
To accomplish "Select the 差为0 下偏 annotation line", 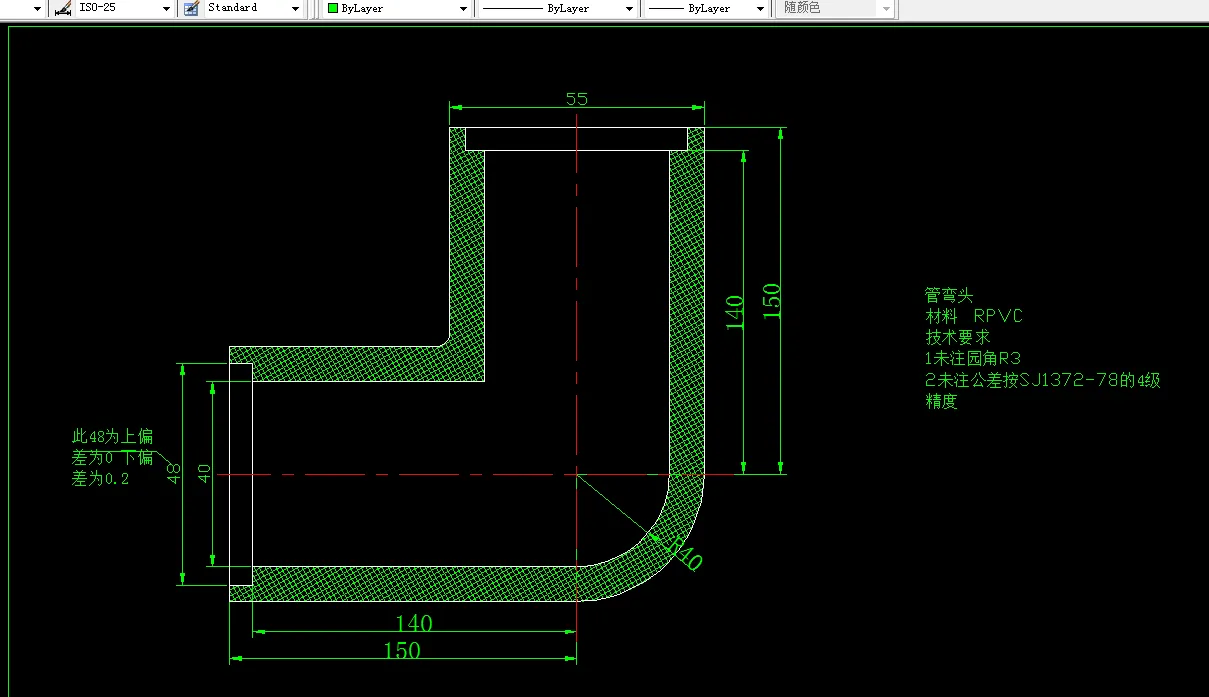I will [x=112, y=458].
